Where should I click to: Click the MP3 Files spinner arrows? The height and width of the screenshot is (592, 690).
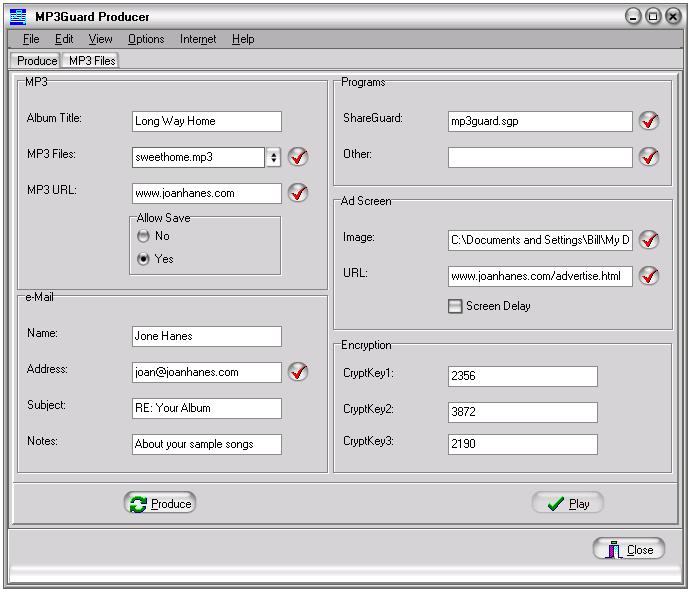pyautogui.click(x=274, y=157)
